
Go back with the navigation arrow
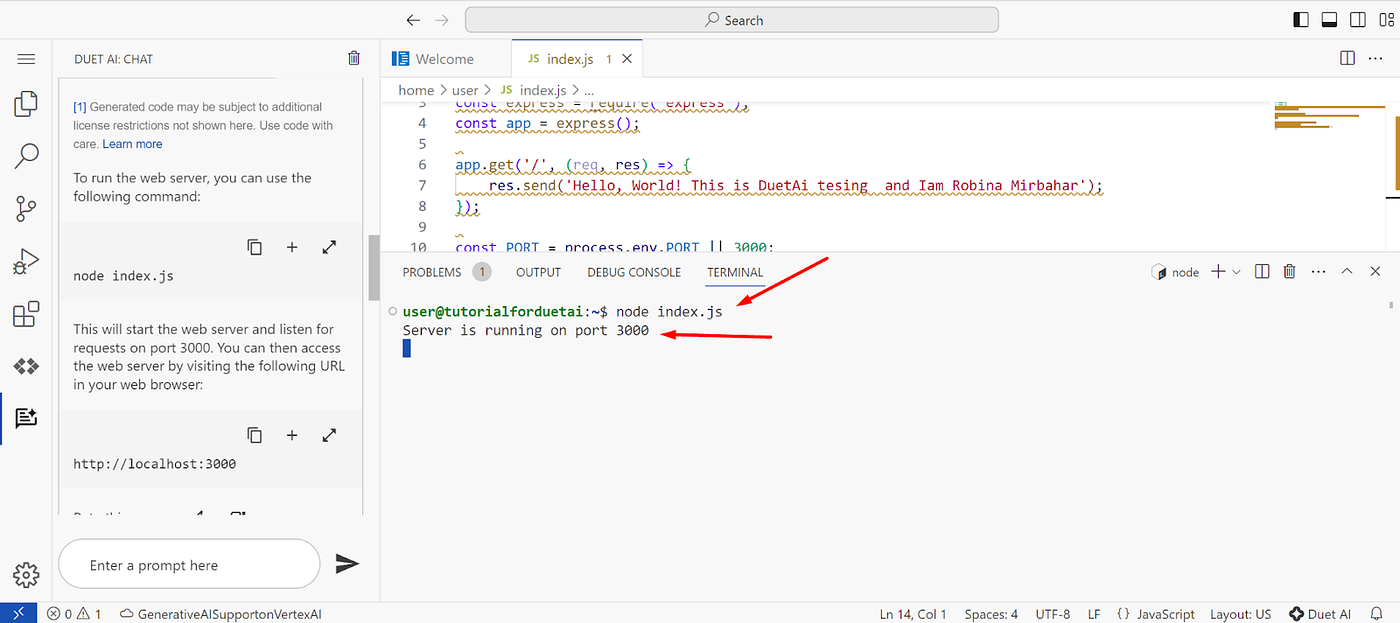tap(413, 20)
